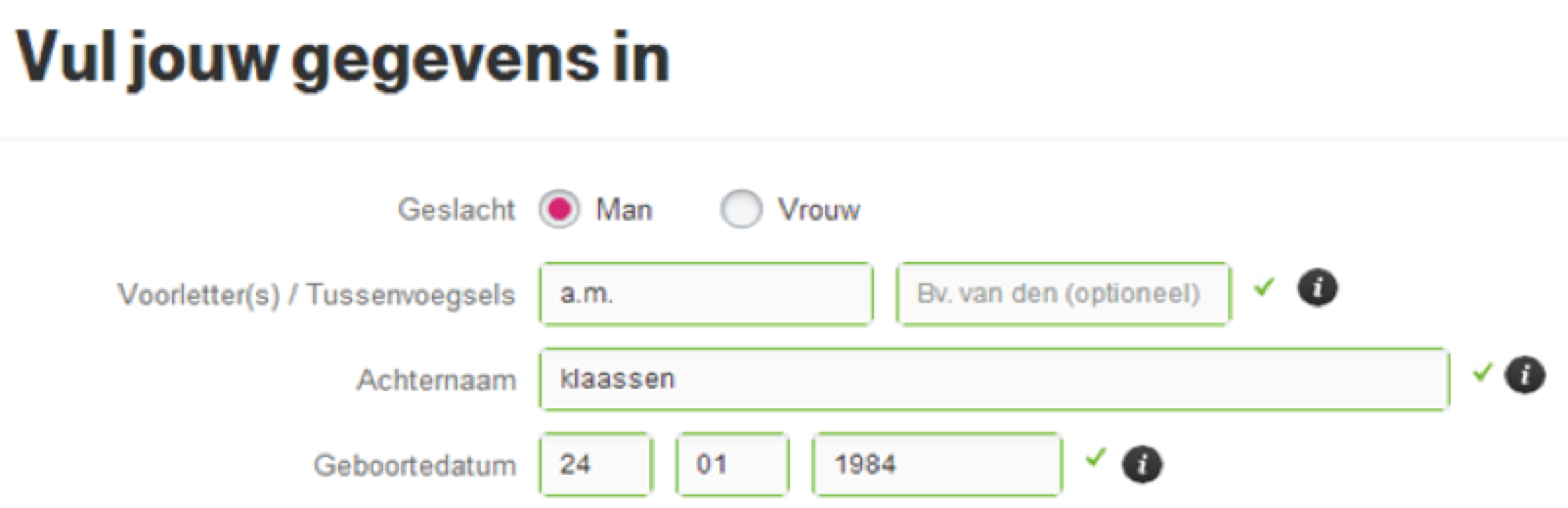The height and width of the screenshot is (508, 1568).
Task: Click the Geslacht label
Action: (456, 210)
